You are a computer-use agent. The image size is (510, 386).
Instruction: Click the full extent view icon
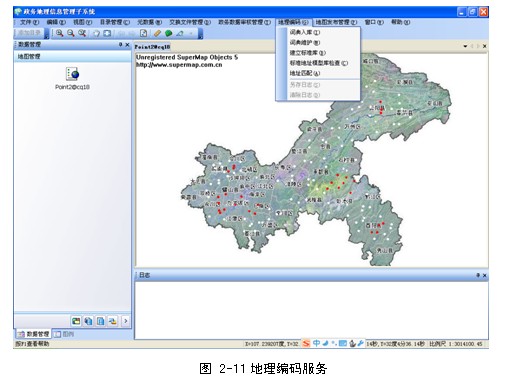(107, 33)
